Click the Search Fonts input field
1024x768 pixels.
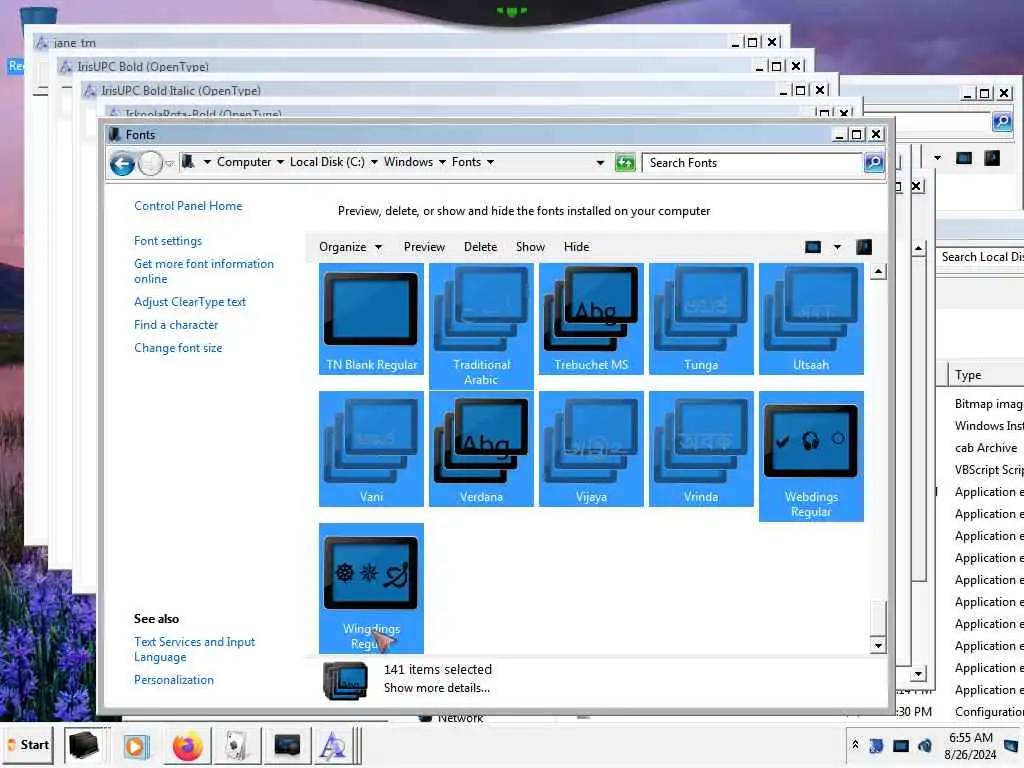pyautogui.click(x=752, y=163)
